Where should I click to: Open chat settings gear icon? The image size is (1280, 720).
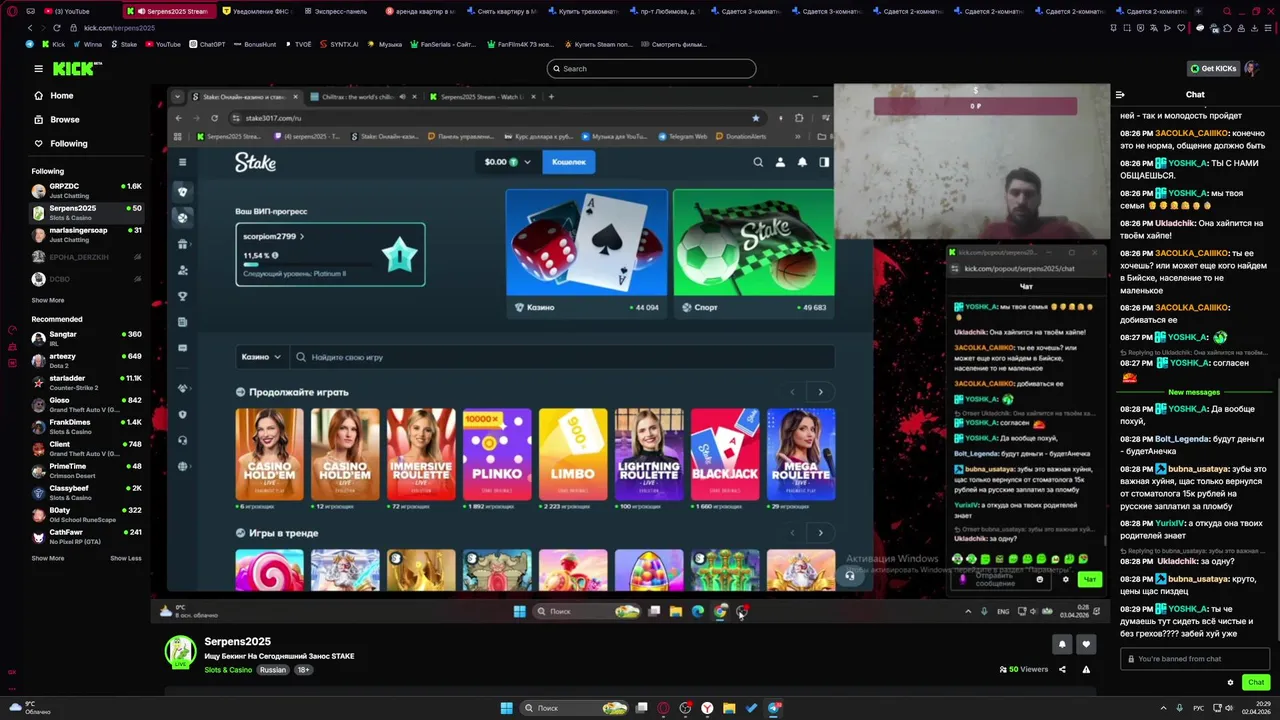tap(1230, 682)
